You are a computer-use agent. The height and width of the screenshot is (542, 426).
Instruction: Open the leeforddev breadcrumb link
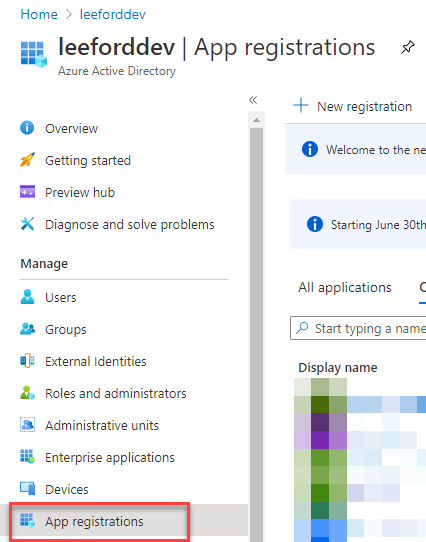tap(113, 15)
